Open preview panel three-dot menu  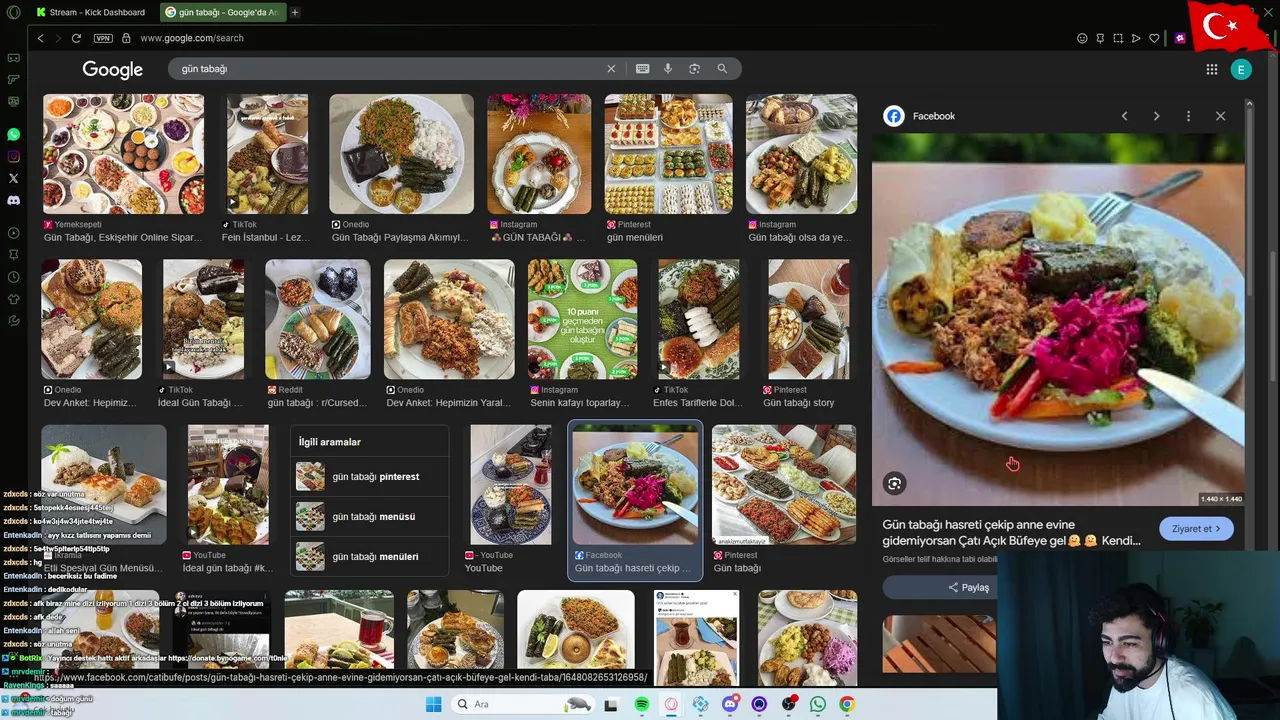[x=1188, y=116]
